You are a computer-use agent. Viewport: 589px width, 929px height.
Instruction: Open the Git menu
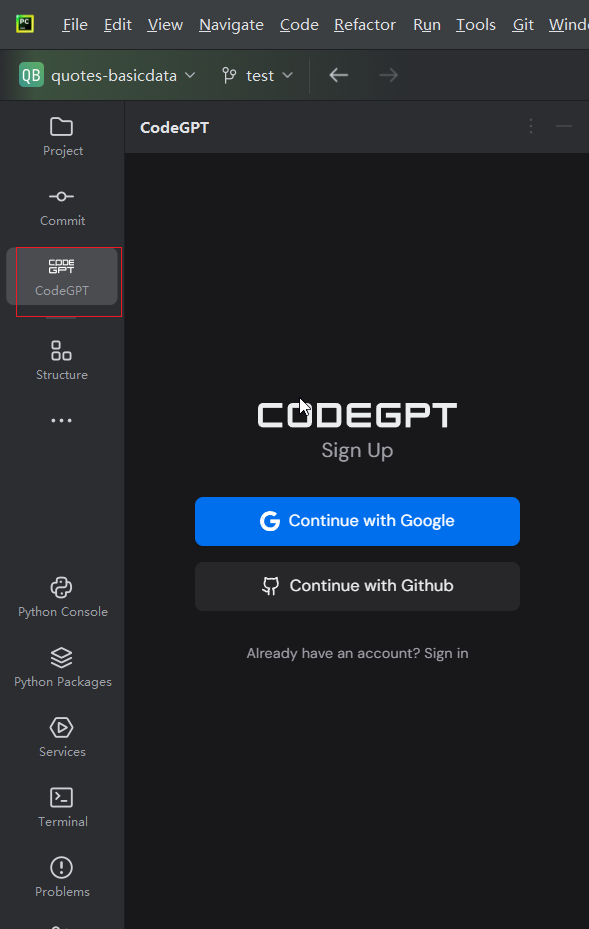coord(523,25)
